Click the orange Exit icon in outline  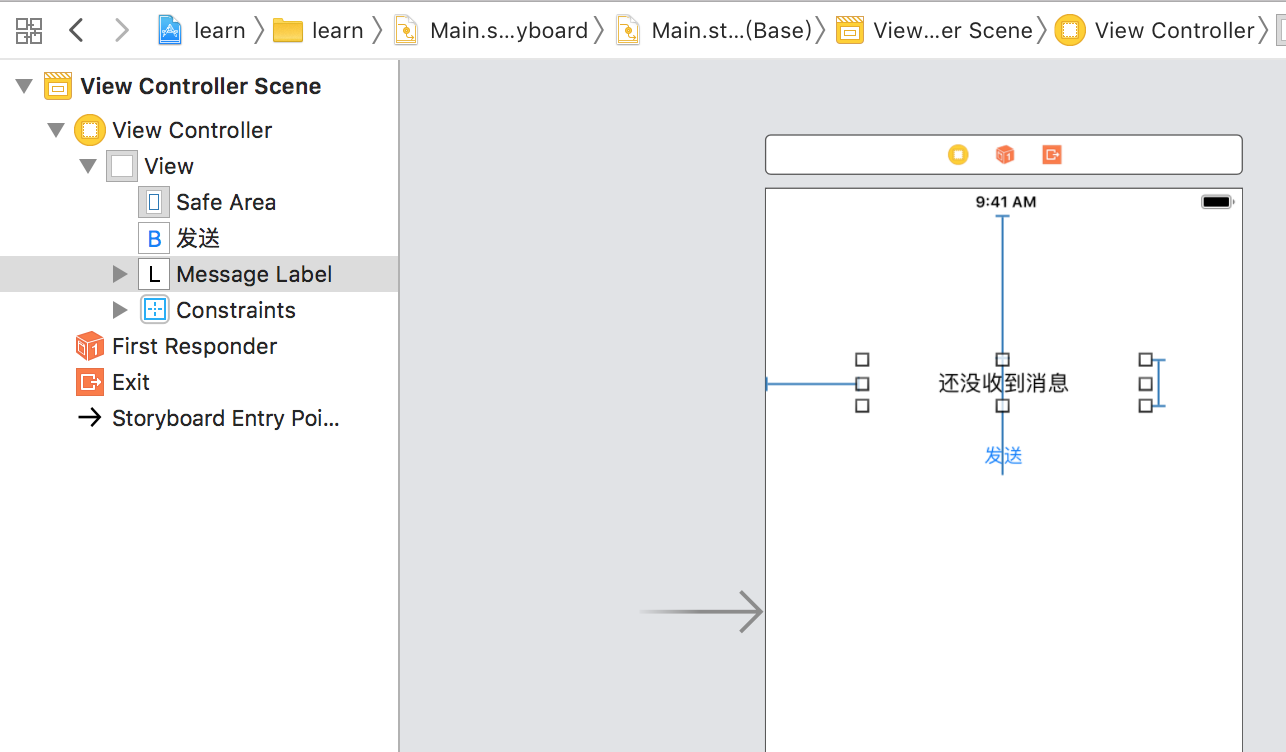(x=90, y=382)
